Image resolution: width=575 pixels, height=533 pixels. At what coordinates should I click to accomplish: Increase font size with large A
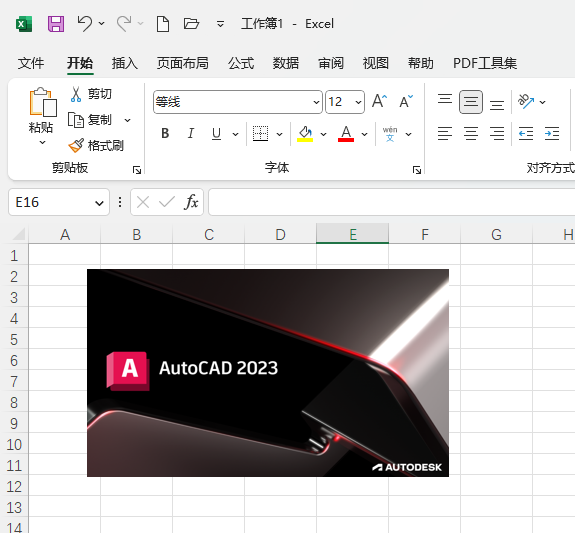coord(379,101)
